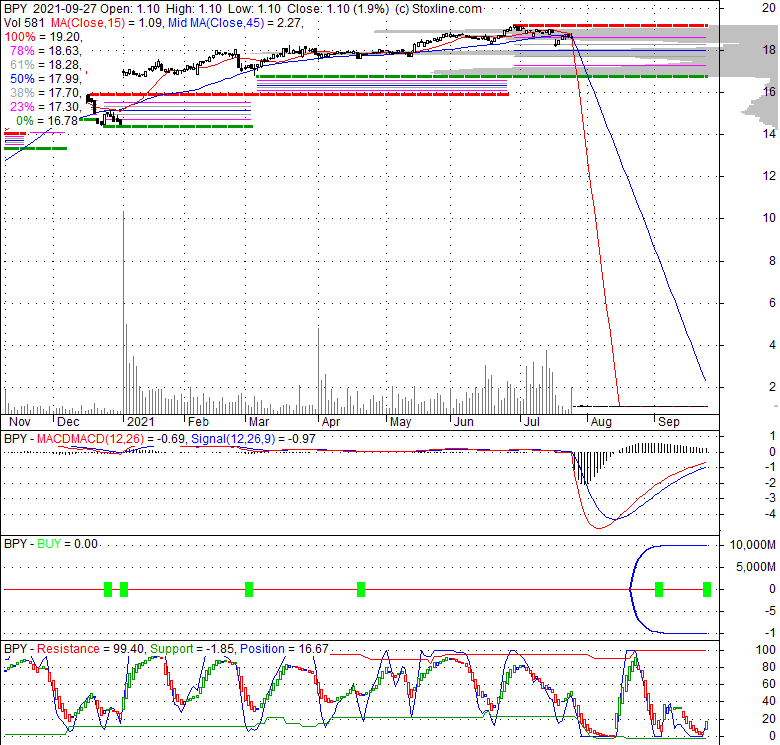Screen dimensions: 780x745
Task: Click the 38% = 17.70 Fibonacci level label
Action: pyautogui.click(x=46, y=93)
